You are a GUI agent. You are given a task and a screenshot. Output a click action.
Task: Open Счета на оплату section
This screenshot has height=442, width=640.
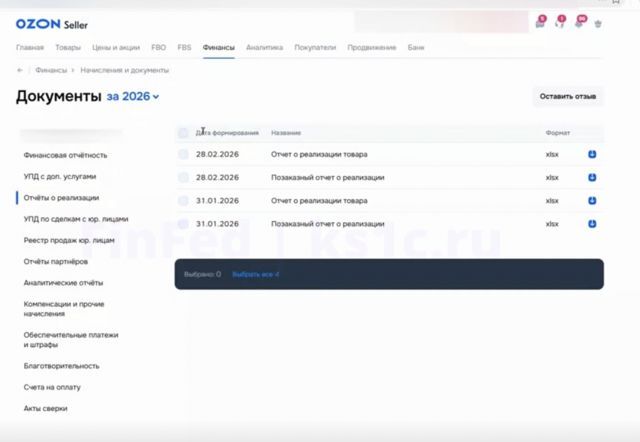coord(52,387)
